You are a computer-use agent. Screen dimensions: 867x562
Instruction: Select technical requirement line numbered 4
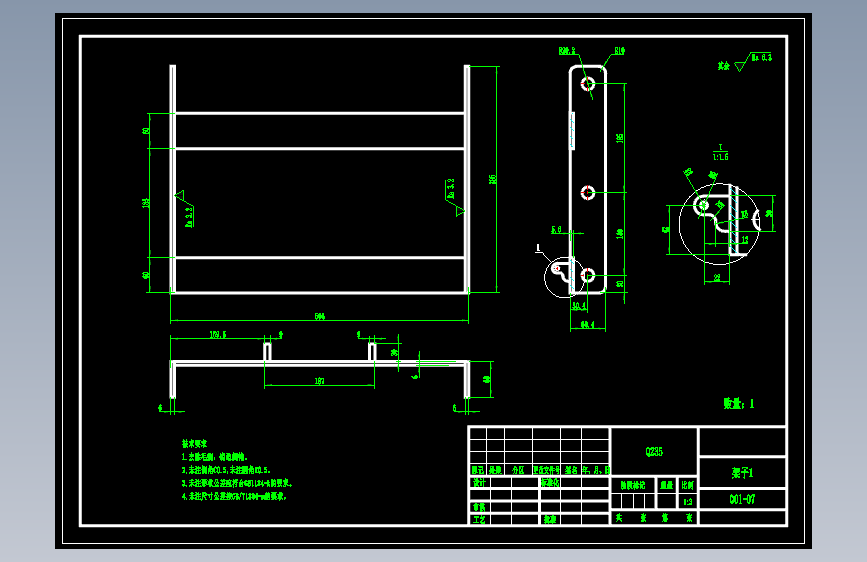234,497
